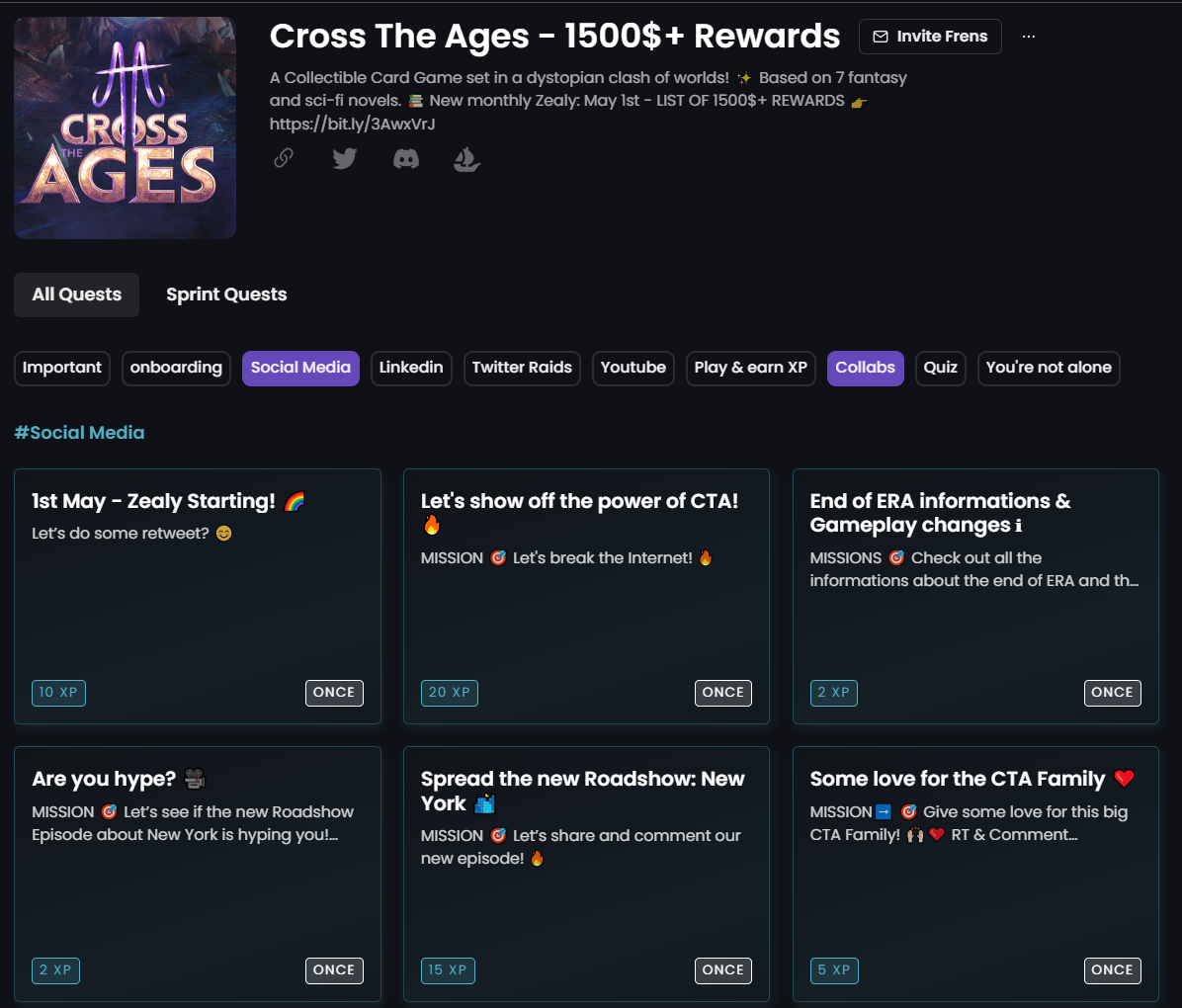Expand options for the Quiz filter chip
The image size is (1182, 1008).
[x=940, y=368]
